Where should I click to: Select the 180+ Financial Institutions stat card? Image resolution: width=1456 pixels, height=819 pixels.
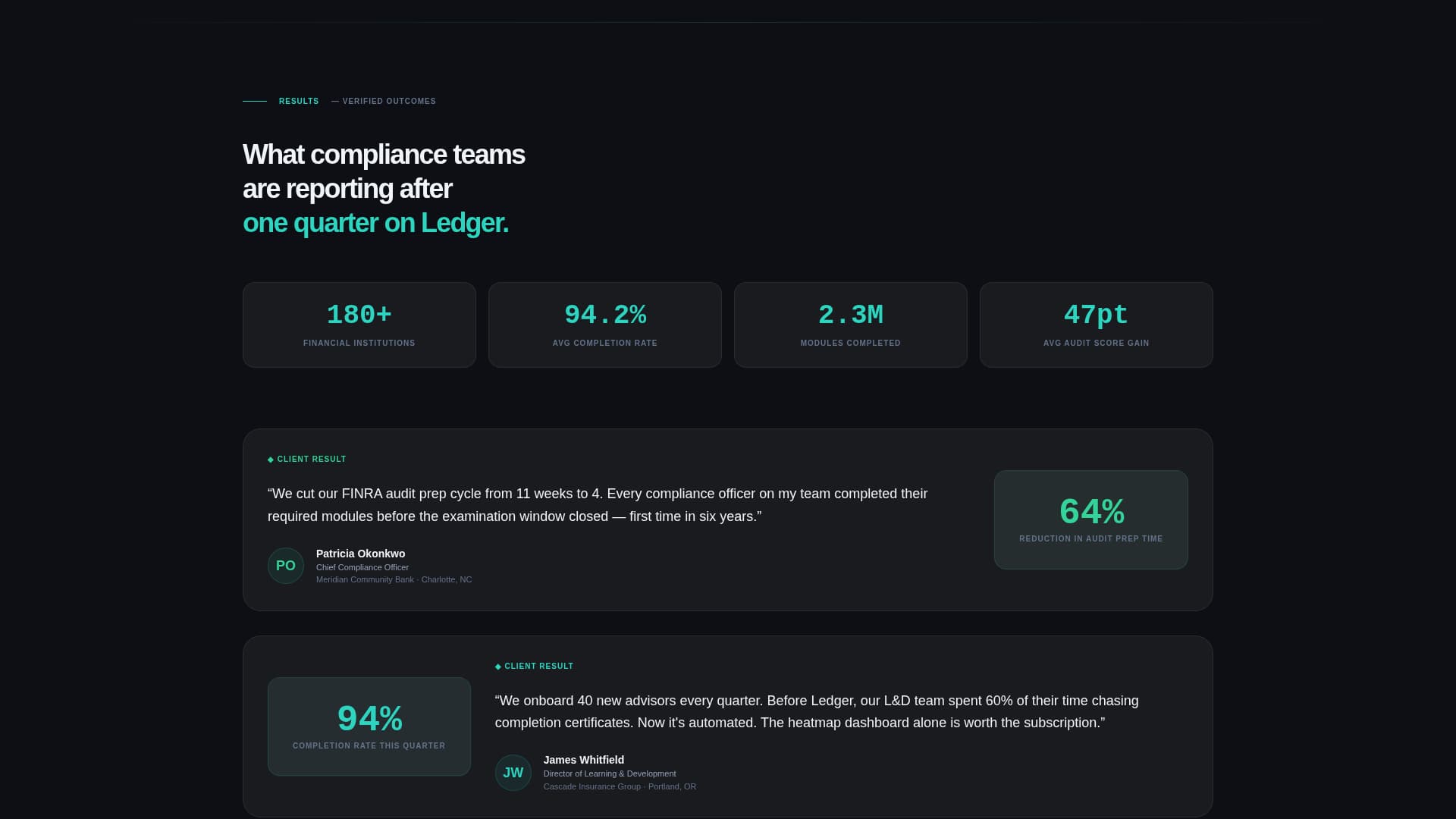point(359,325)
